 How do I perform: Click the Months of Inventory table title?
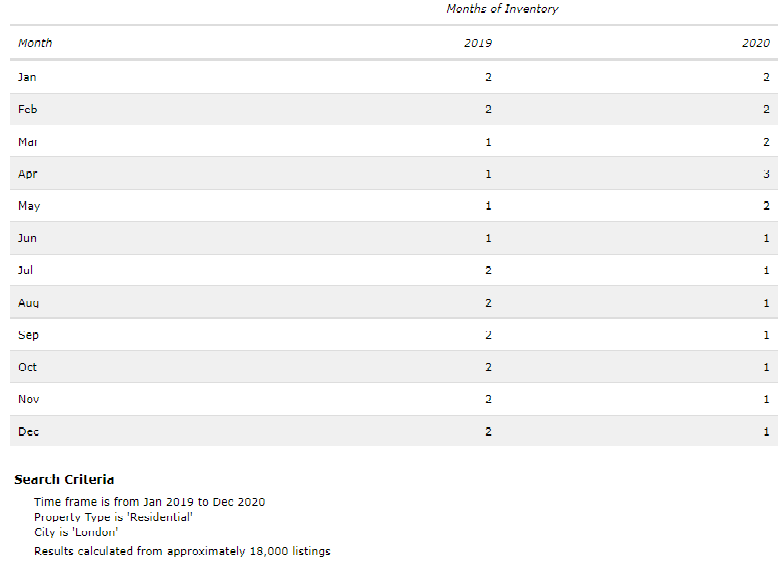pos(502,9)
